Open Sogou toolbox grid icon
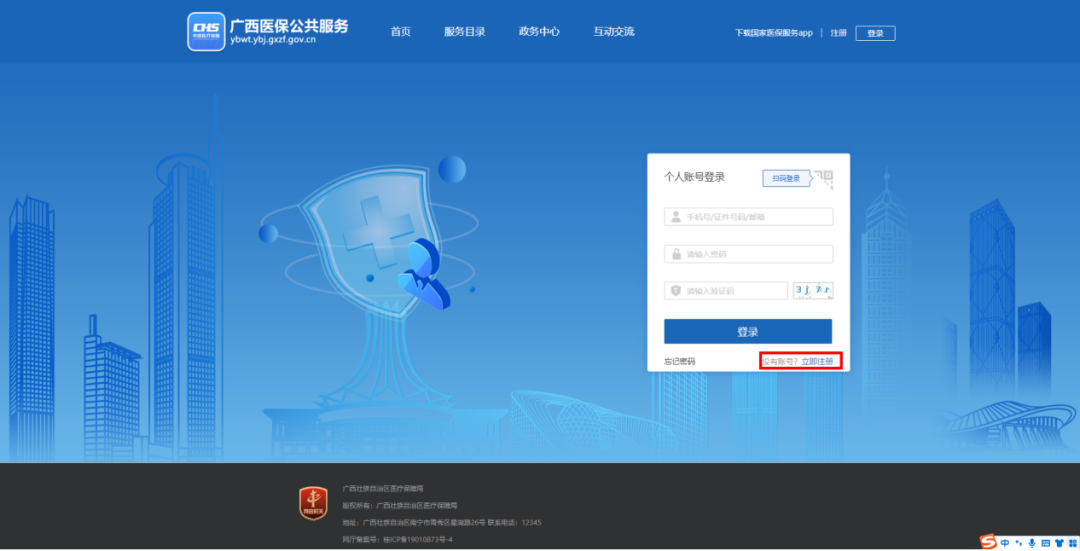This screenshot has width=1080, height=551. pyautogui.click(x=1071, y=542)
